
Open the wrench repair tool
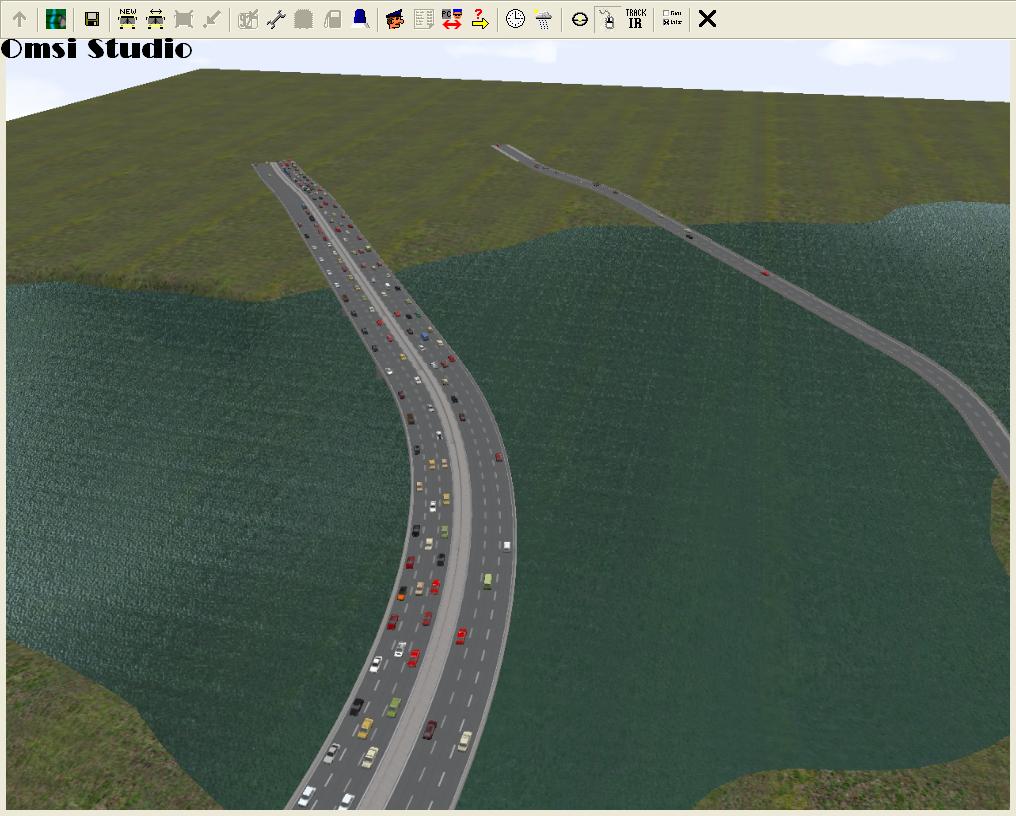click(x=276, y=19)
